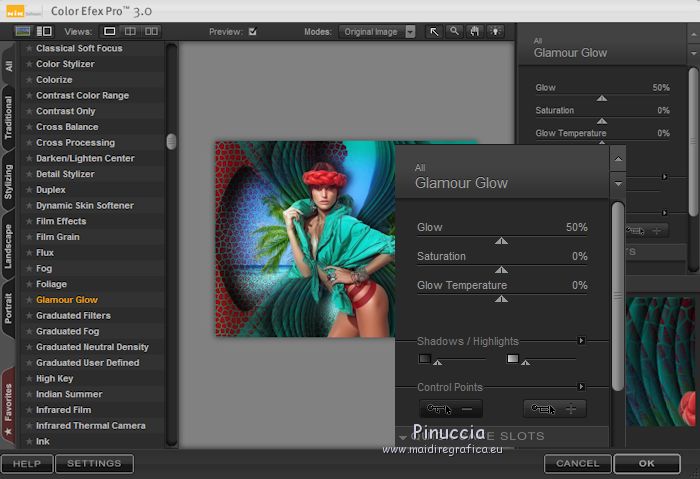
Task: Select the zoom magnifier tool
Action: coord(454,32)
